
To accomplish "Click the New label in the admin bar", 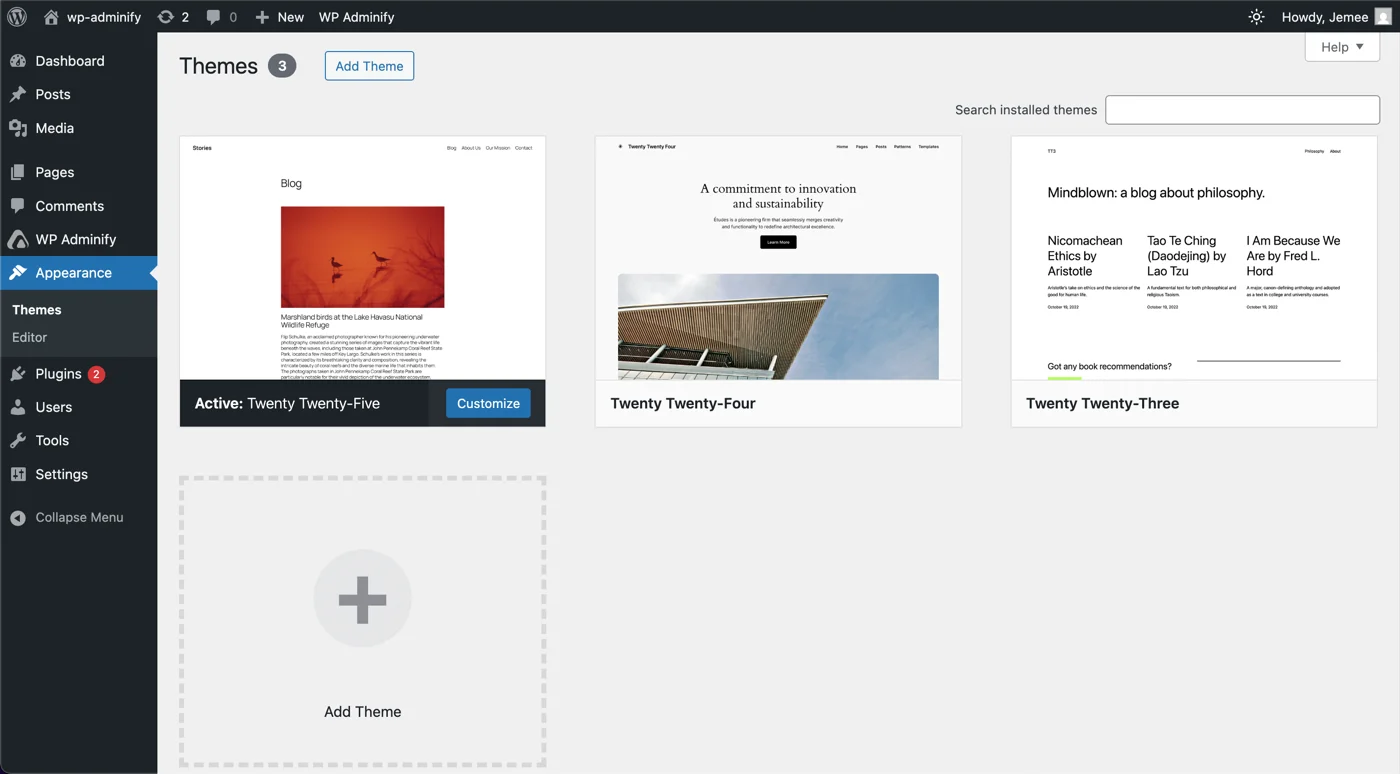I will 291,17.
